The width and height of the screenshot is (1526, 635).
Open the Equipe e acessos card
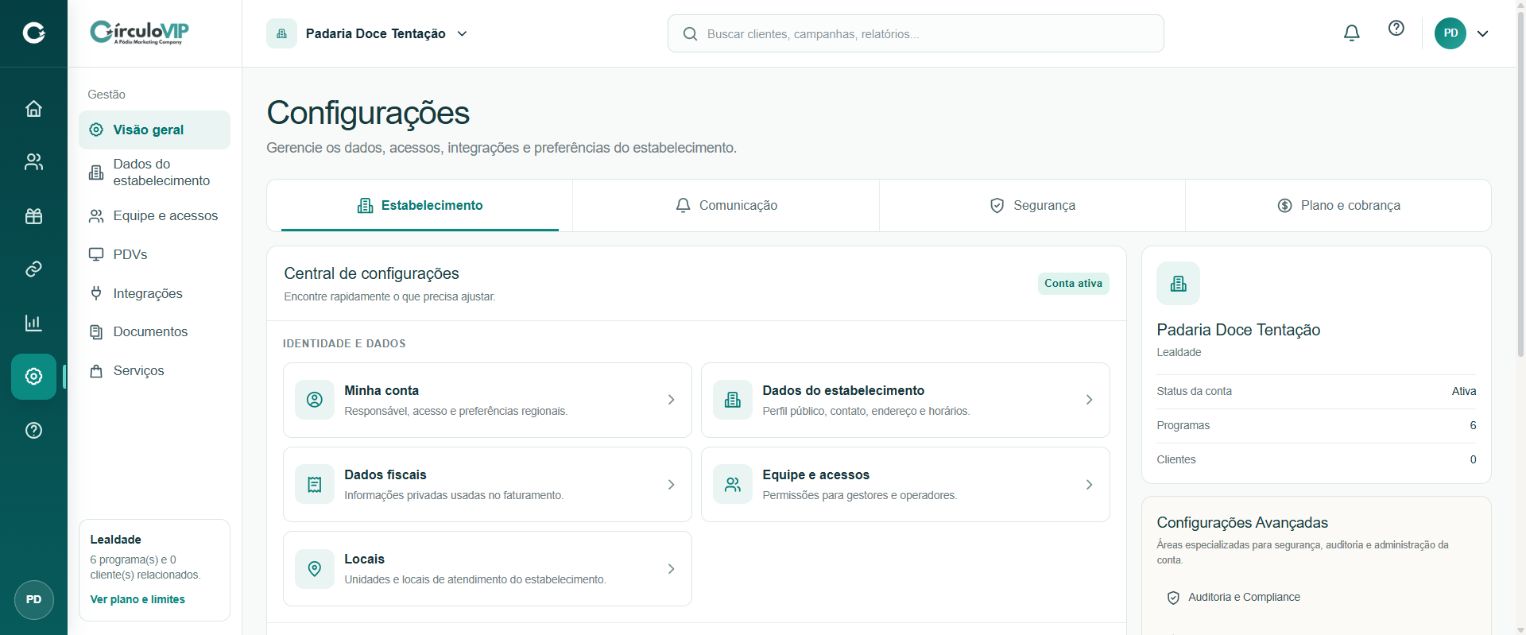tap(905, 484)
